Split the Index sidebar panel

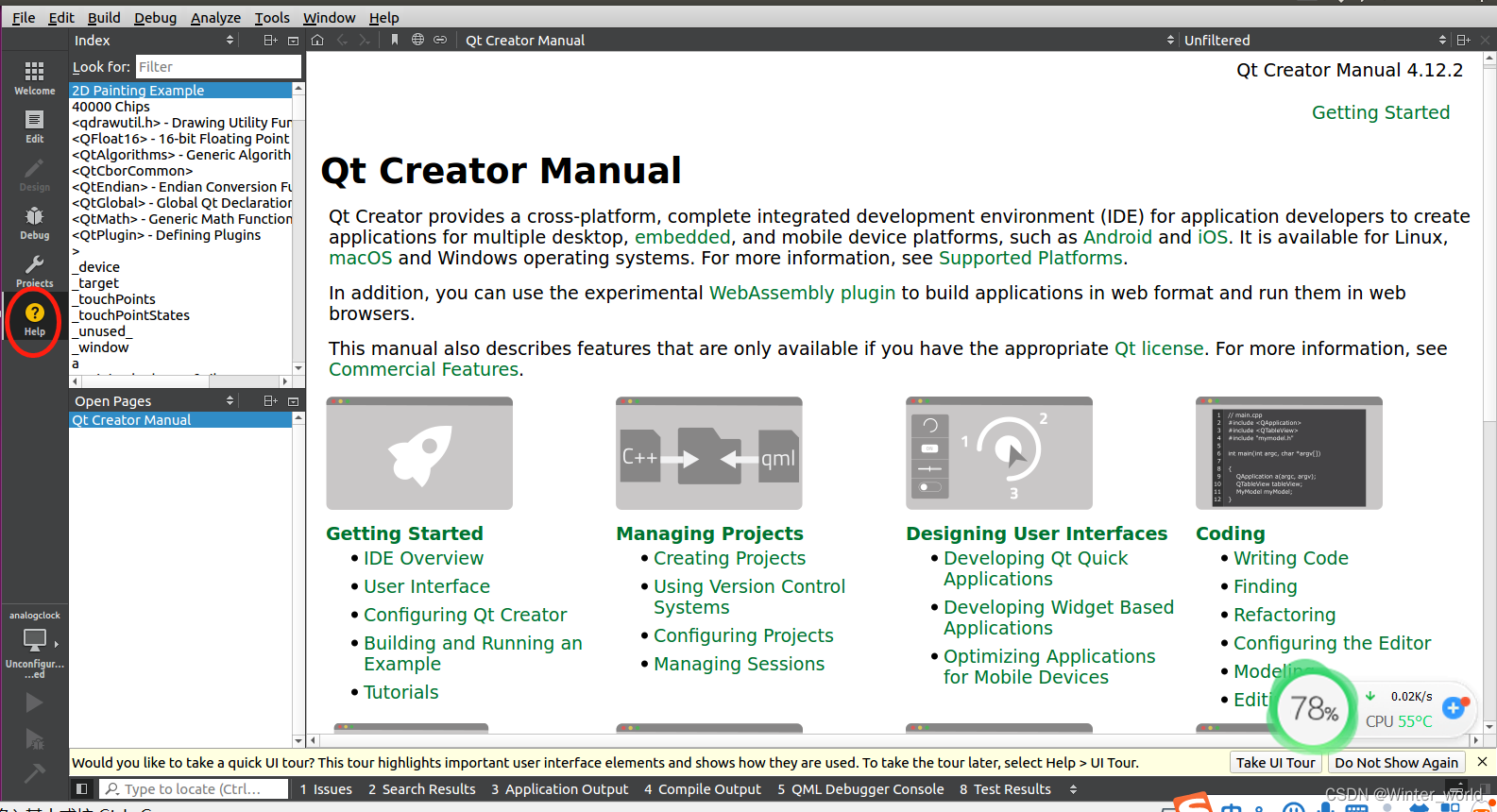(270, 41)
